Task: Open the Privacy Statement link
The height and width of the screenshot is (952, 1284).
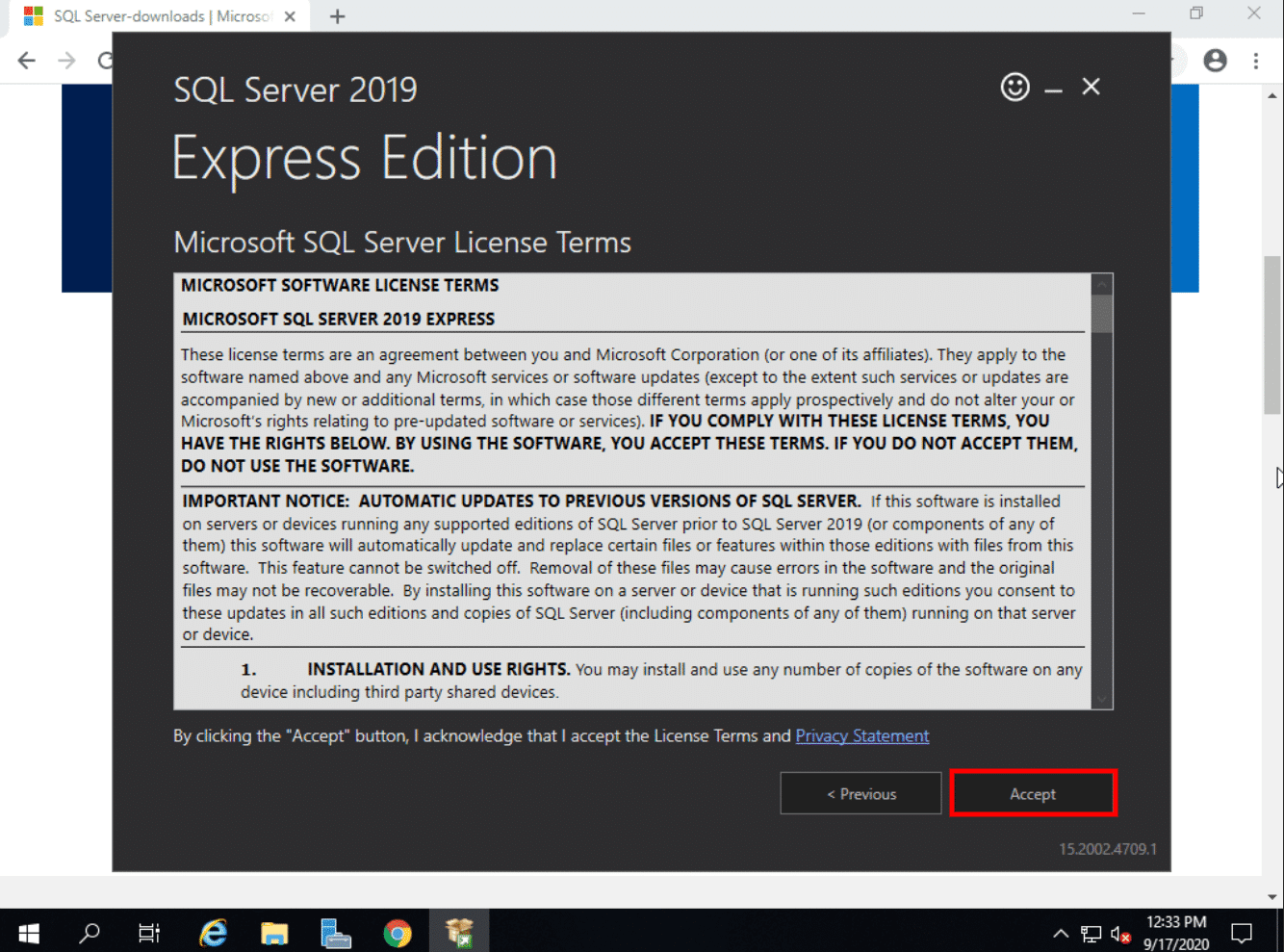Action: coord(862,735)
